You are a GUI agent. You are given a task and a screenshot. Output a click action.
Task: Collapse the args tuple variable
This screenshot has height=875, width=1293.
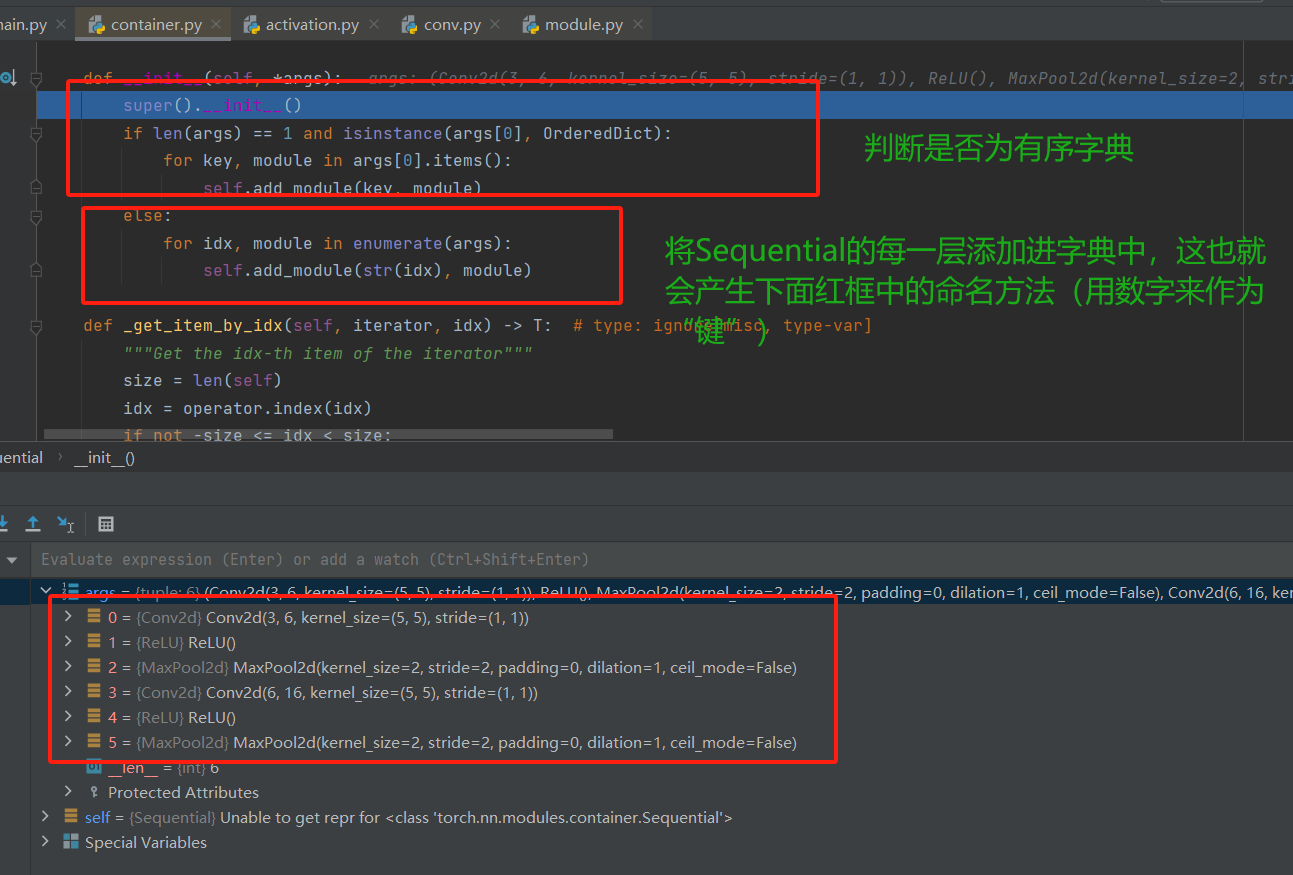pyautogui.click(x=45, y=592)
